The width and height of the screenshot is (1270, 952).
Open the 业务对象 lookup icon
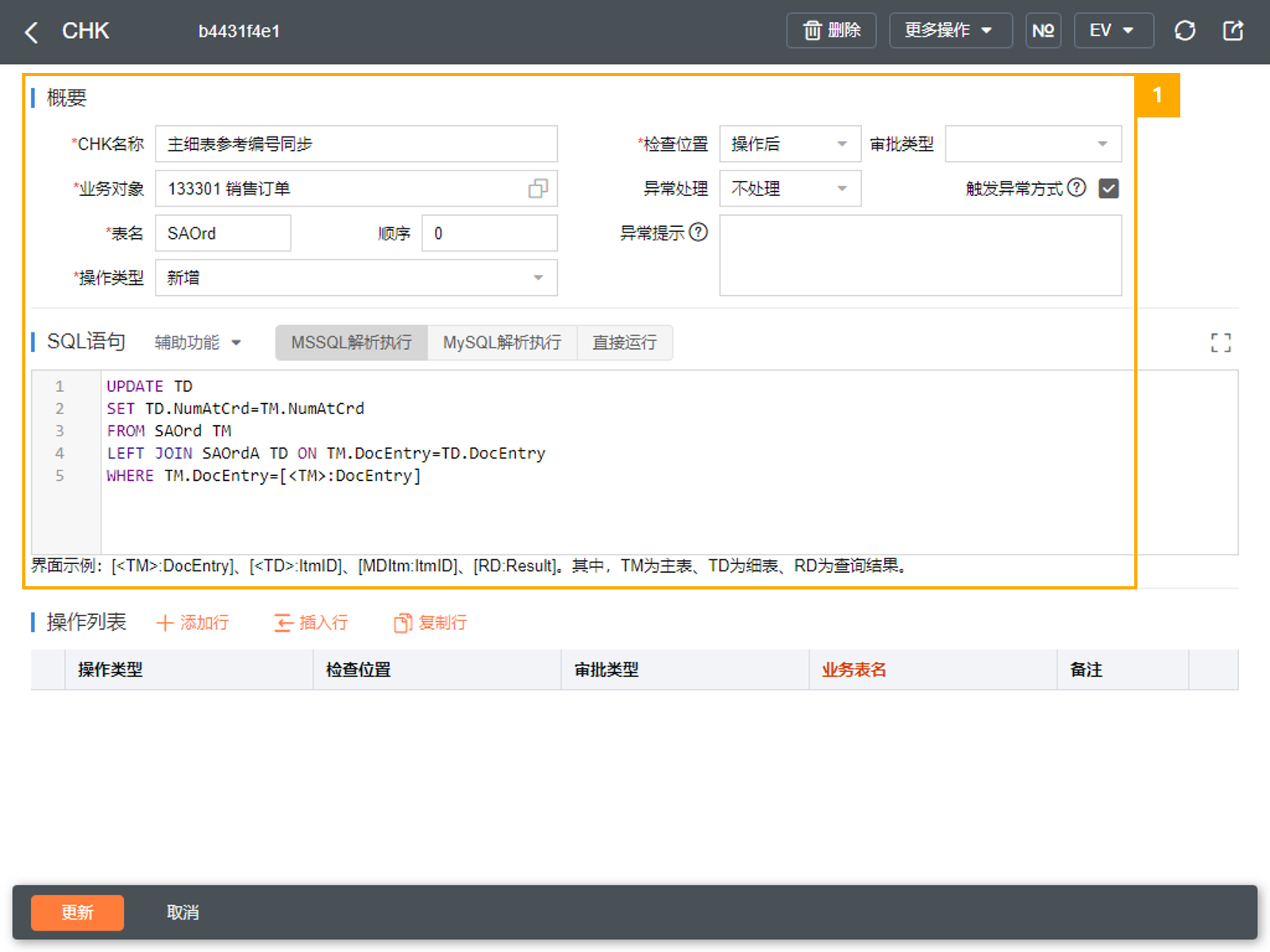538,189
